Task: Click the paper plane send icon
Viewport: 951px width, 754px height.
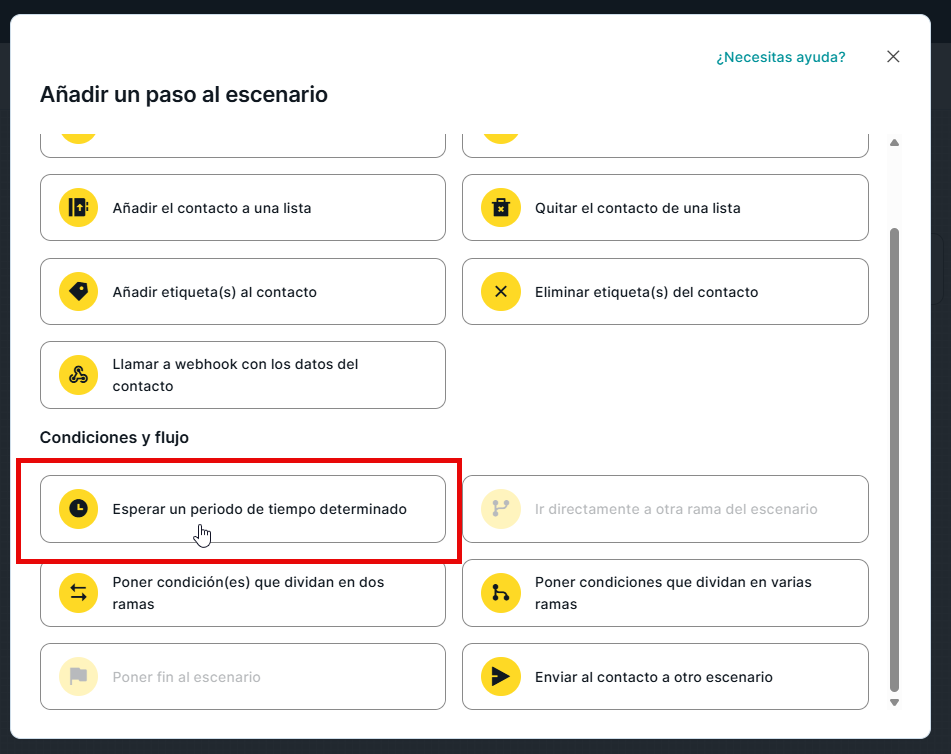Action: pyautogui.click(x=501, y=677)
